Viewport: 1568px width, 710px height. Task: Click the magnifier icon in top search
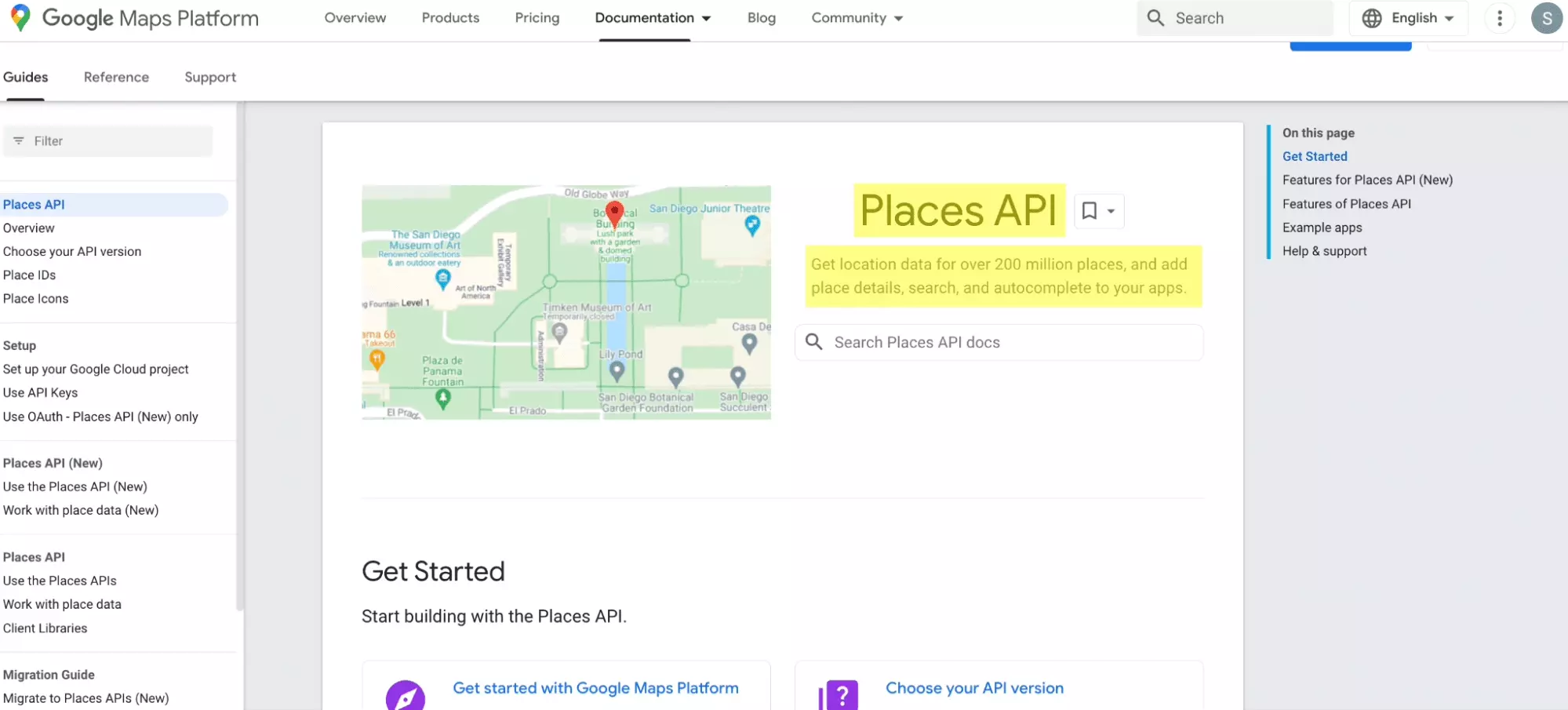(1155, 18)
